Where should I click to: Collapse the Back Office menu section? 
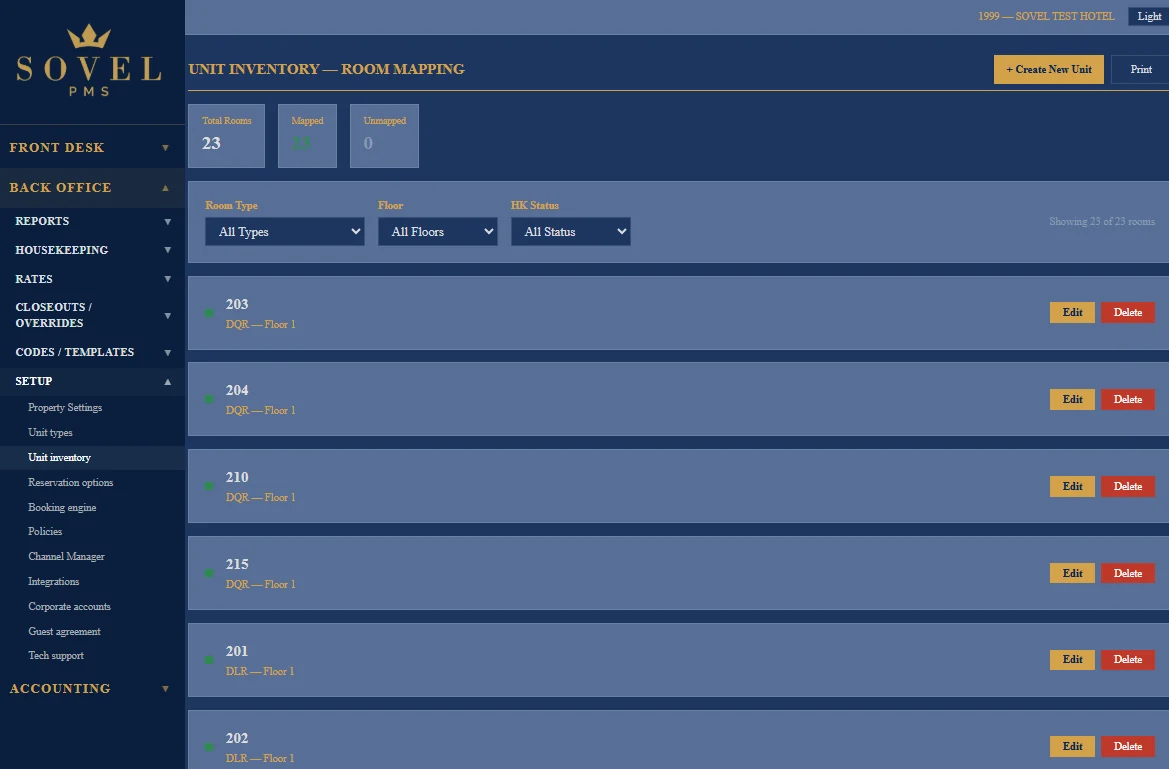(x=92, y=187)
